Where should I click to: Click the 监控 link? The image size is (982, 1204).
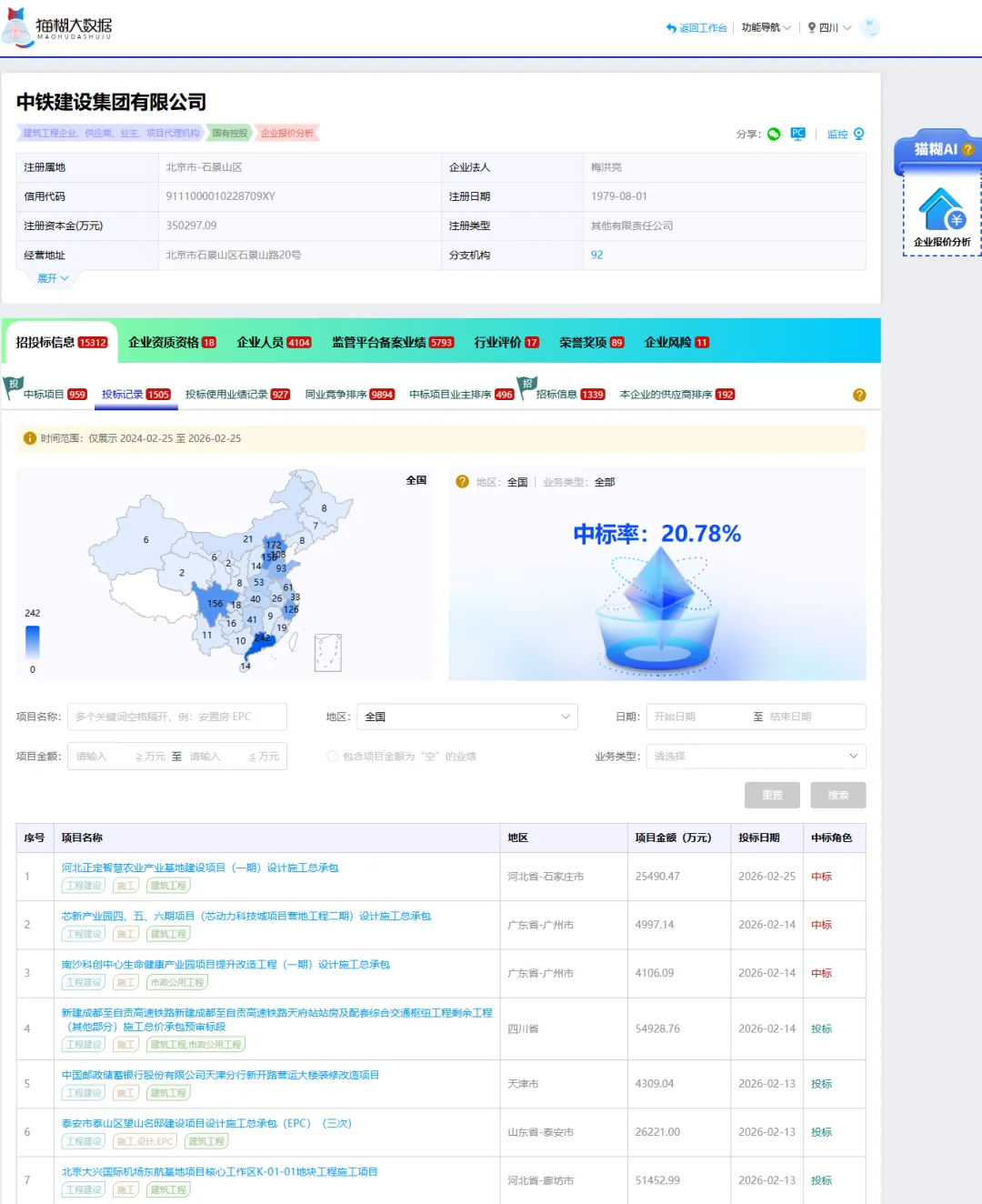[837, 135]
